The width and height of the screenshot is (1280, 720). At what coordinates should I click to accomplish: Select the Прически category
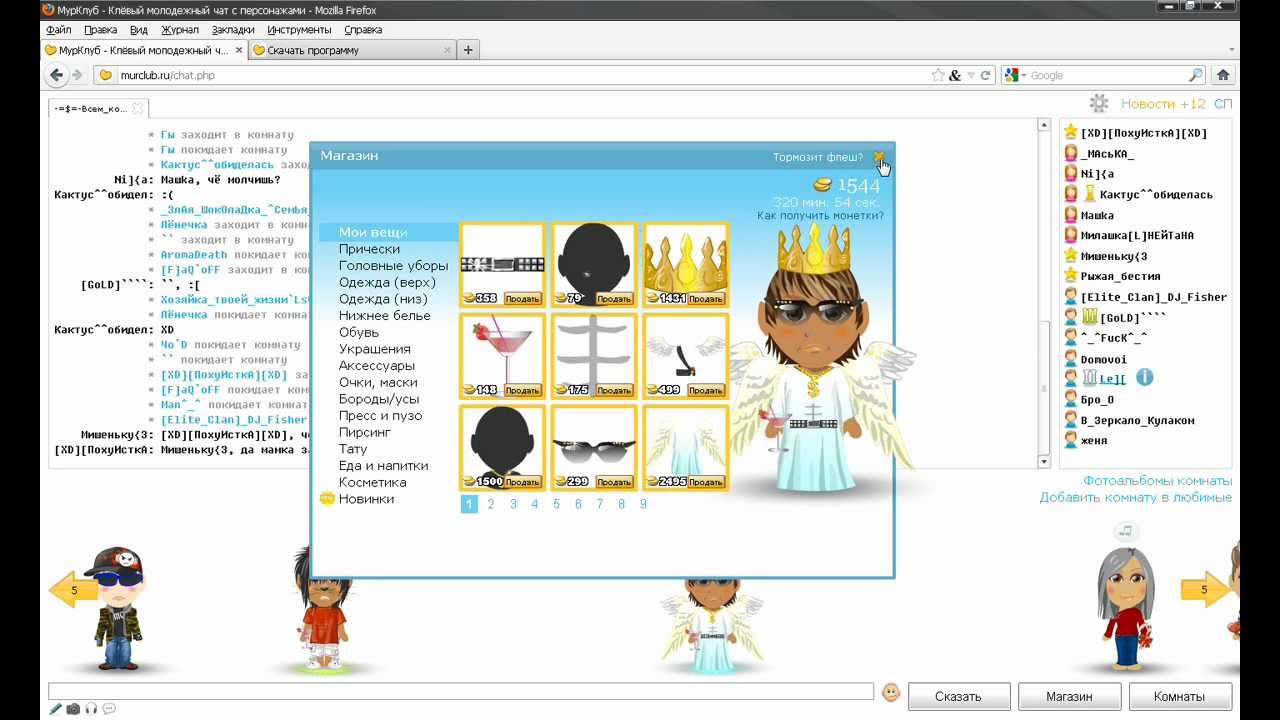(x=369, y=249)
